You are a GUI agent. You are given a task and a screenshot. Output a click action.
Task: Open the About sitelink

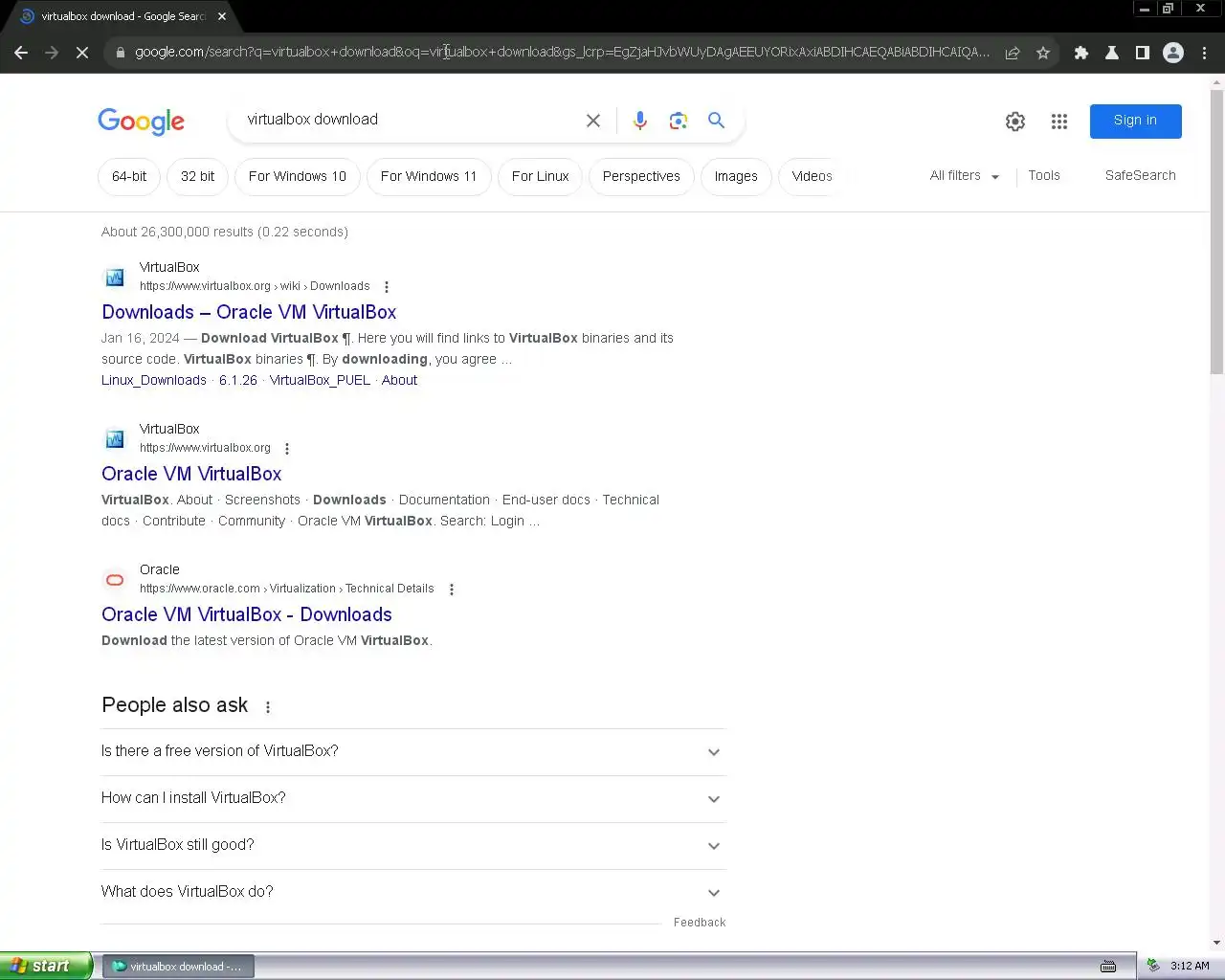[x=399, y=381]
